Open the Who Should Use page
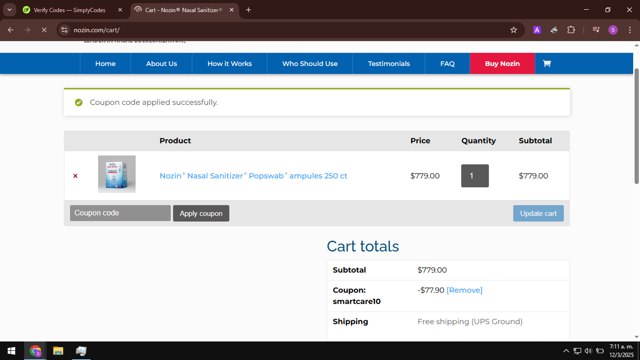640x360 pixels. click(x=310, y=64)
